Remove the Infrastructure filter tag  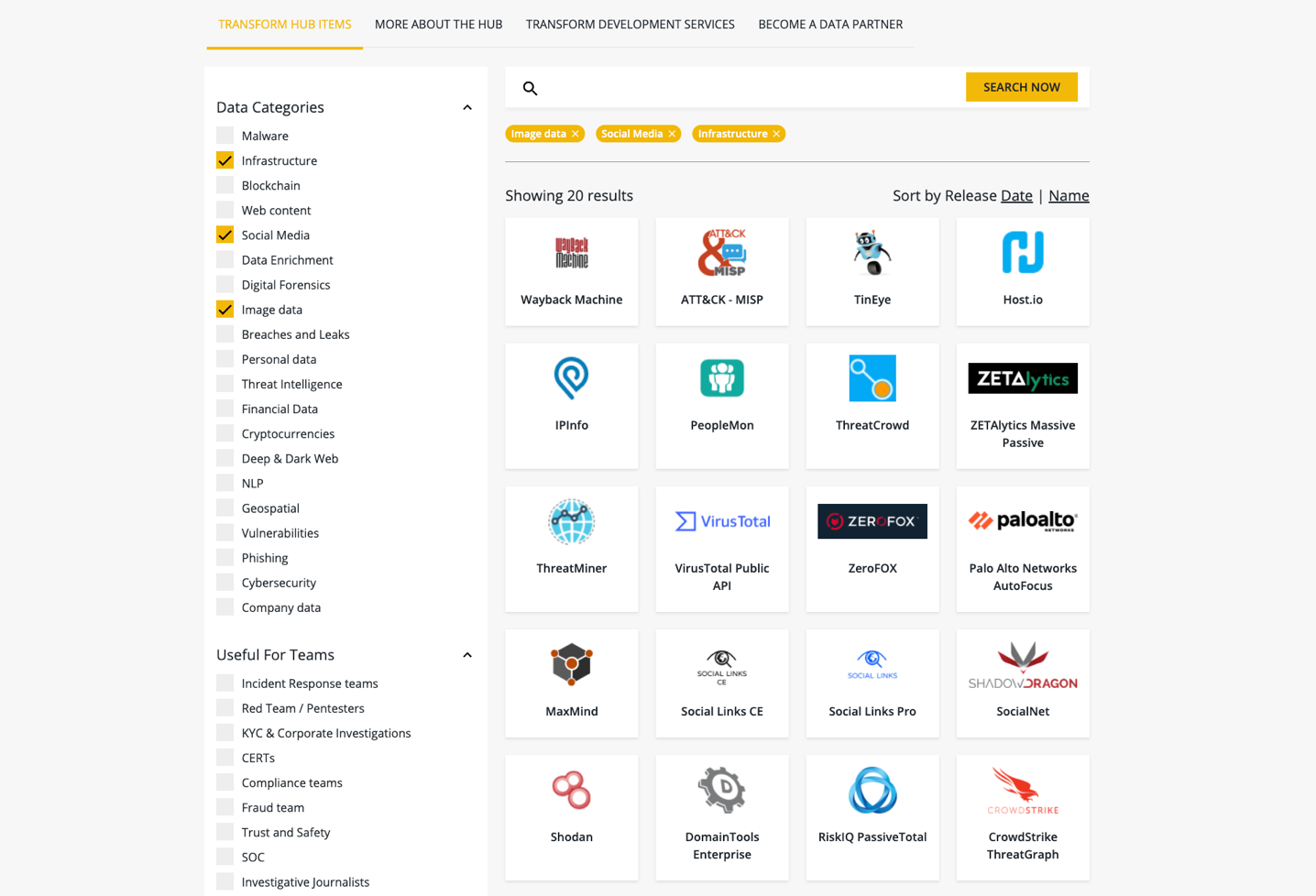pyautogui.click(x=776, y=134)
